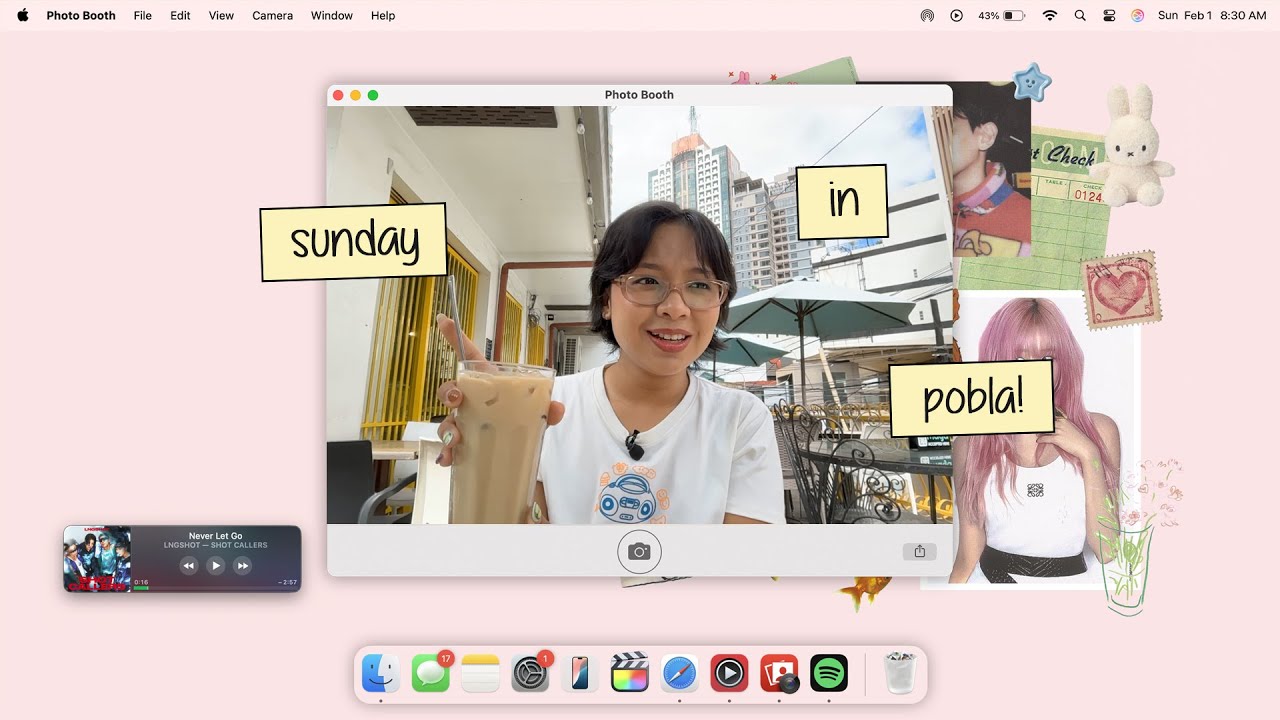Open the Trash in the dock
The height and width of the screenshot is (720, 1280).
coord(900,673)
